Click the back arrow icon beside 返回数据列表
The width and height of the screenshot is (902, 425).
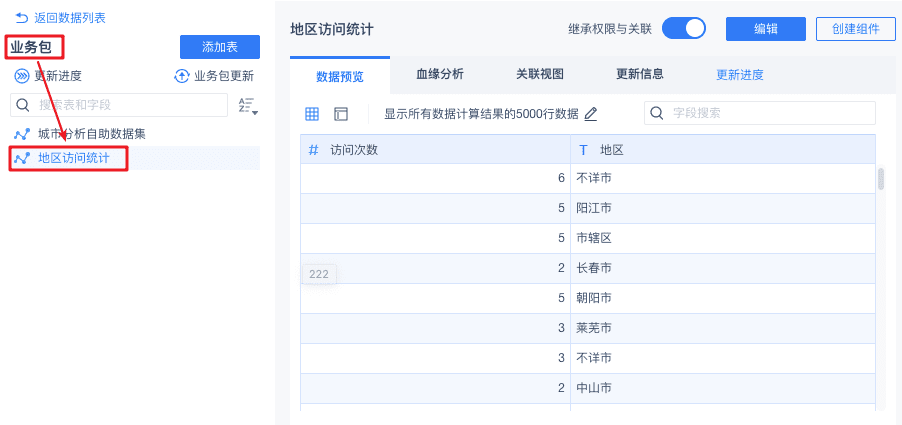coord(21,18)
